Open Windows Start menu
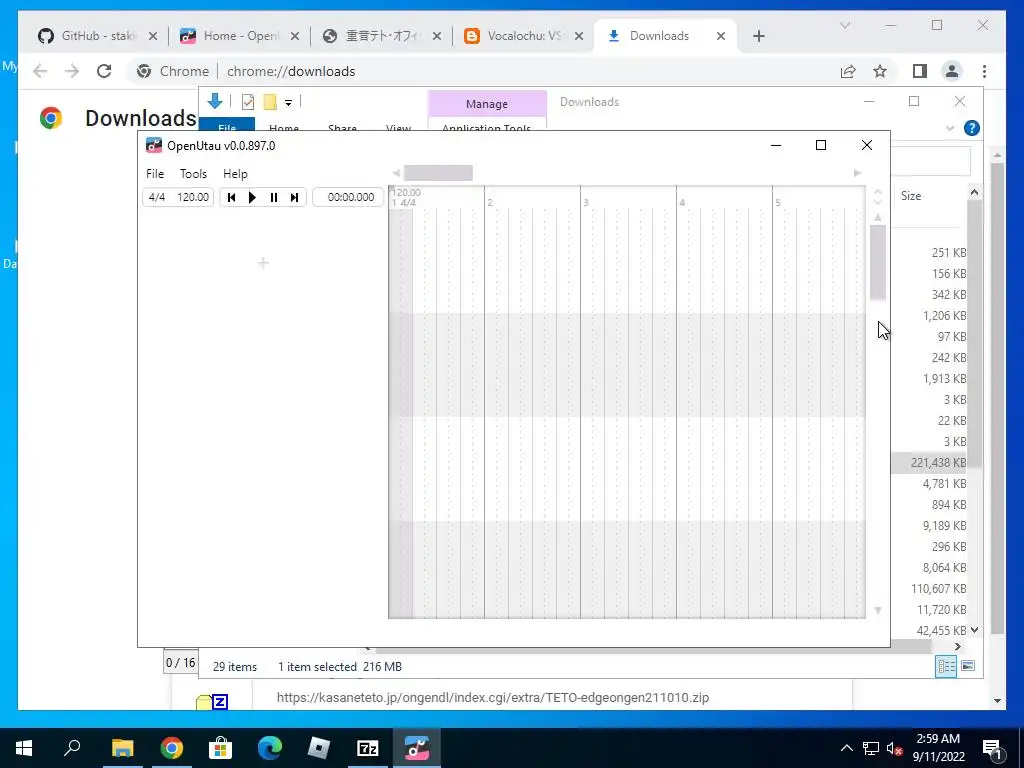 click(x=24, y=748)
